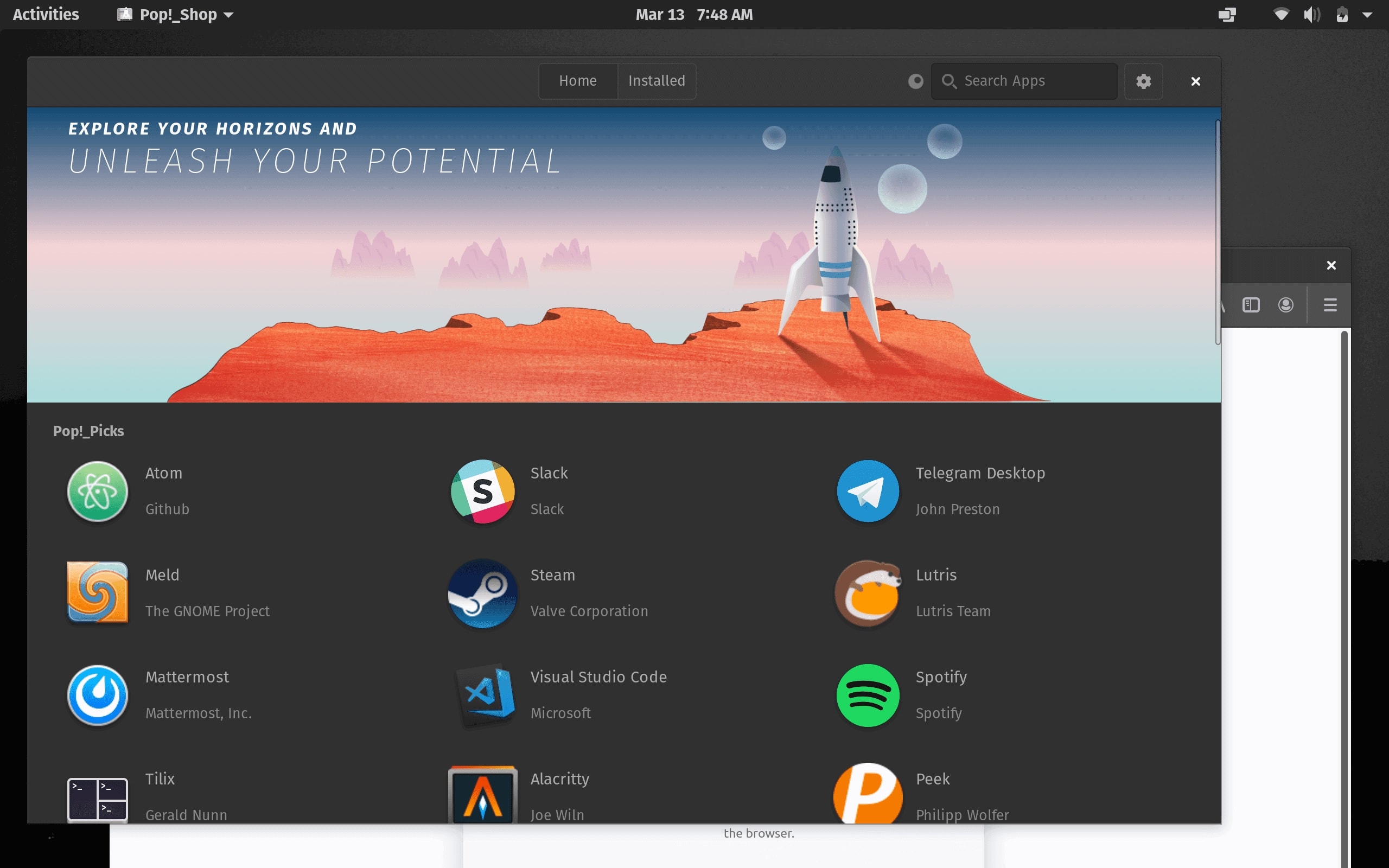Switch to the Installed tab

pyautogui.click(x=657, y=81)
